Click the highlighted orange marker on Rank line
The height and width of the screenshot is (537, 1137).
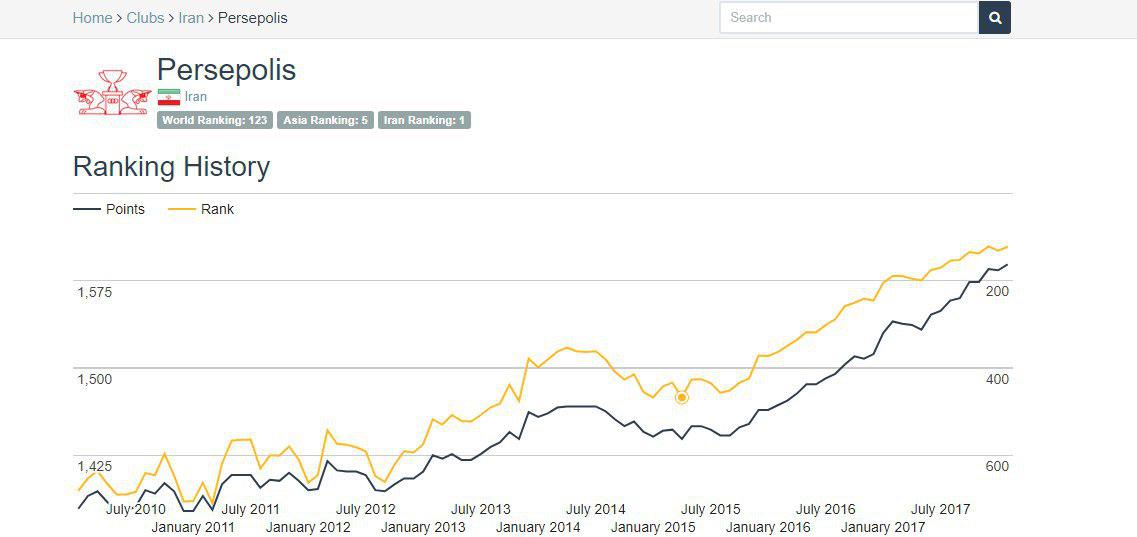pyautogui.click(x=682, y=397)
